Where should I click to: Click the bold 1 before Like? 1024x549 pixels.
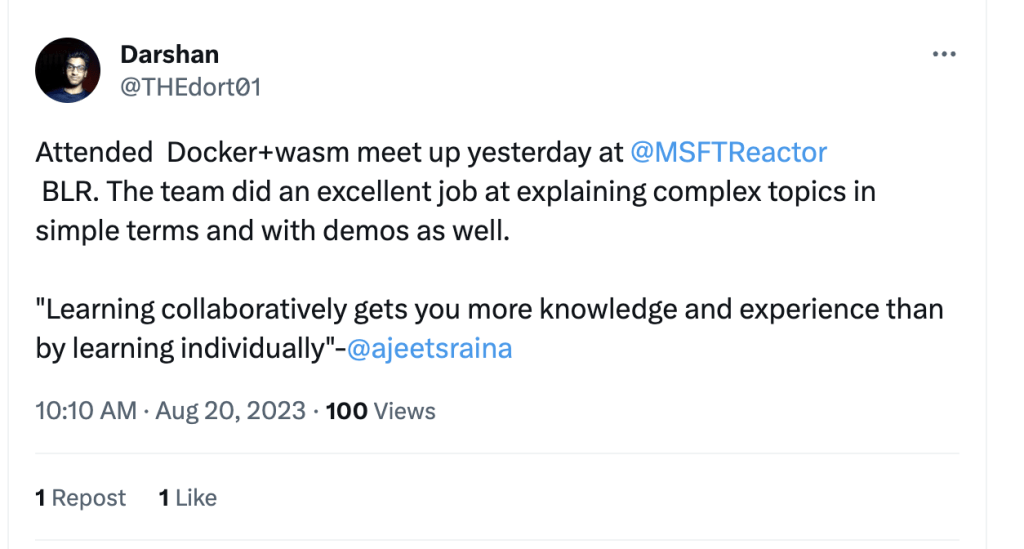[x=163, y=498]
